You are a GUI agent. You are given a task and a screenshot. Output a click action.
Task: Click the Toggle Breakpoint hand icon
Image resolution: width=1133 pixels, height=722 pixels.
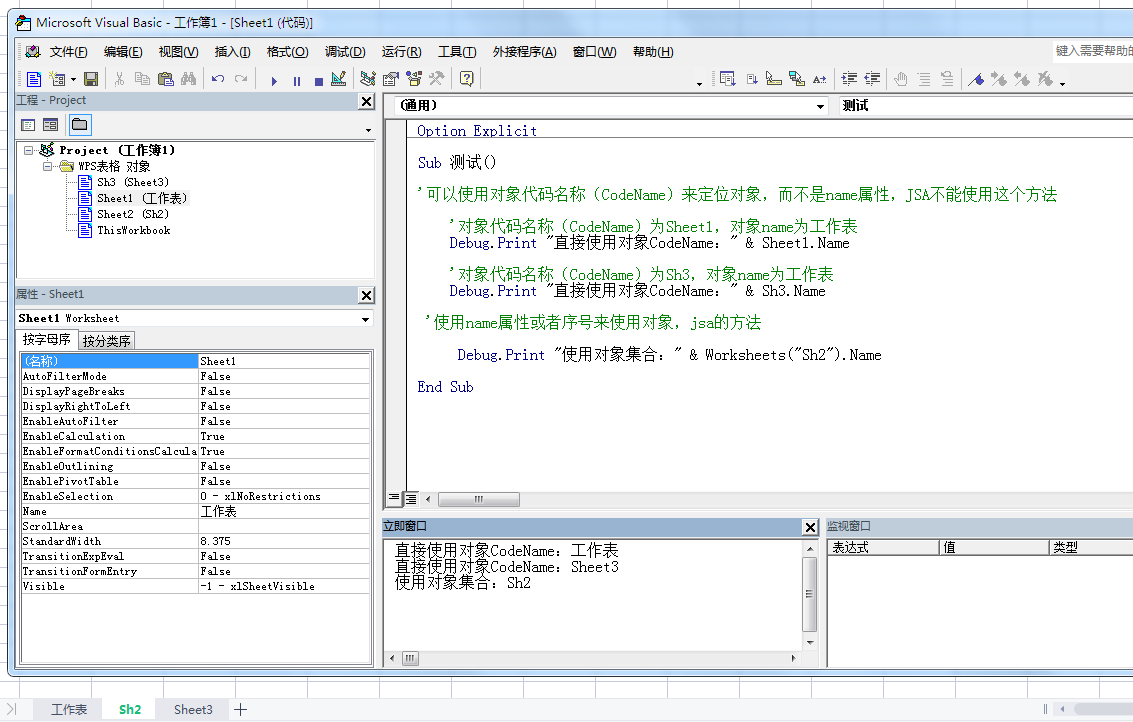point(901,79)
